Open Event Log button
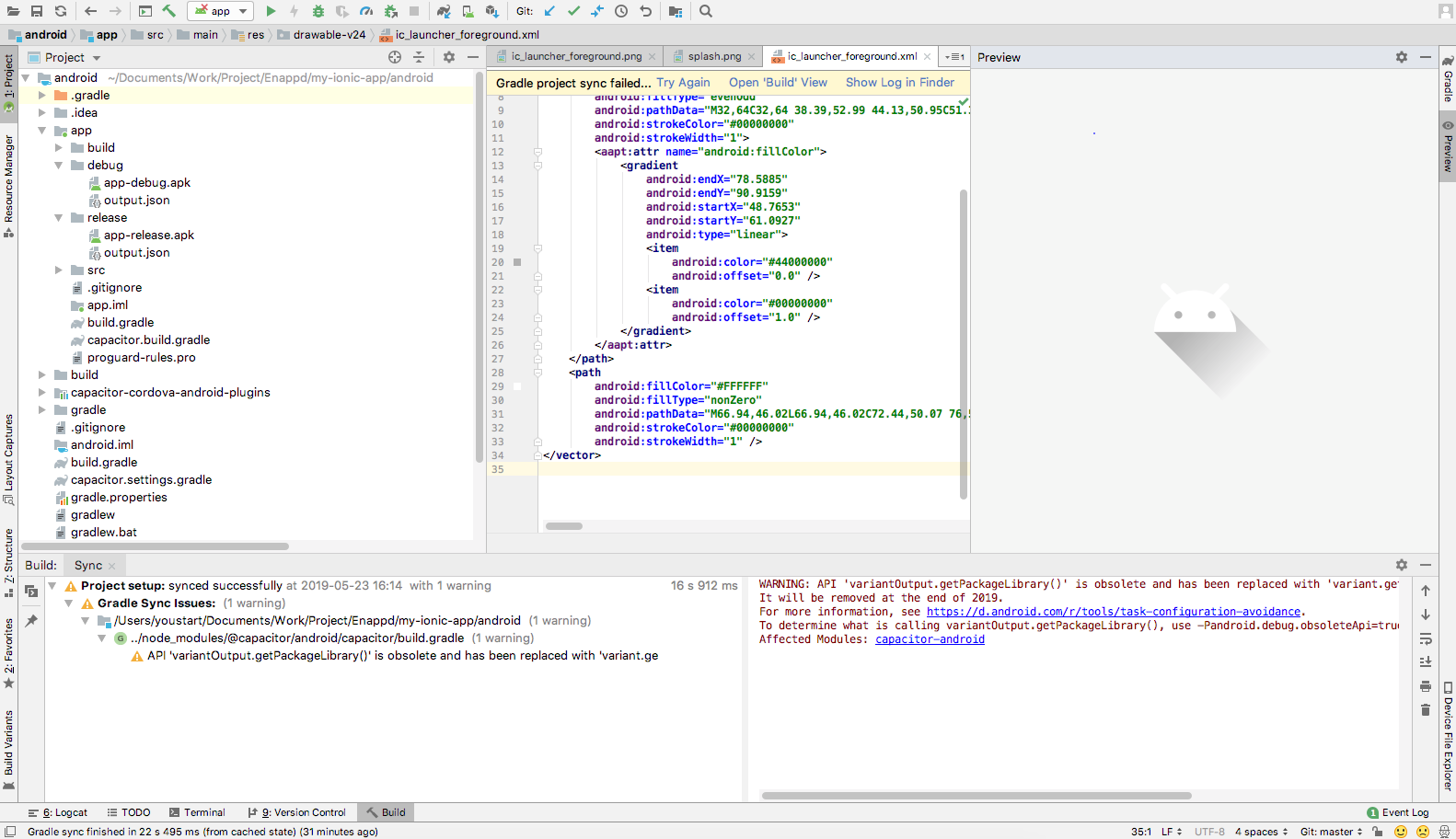The image size is (1456, 839). click(x=1398, y=812)
